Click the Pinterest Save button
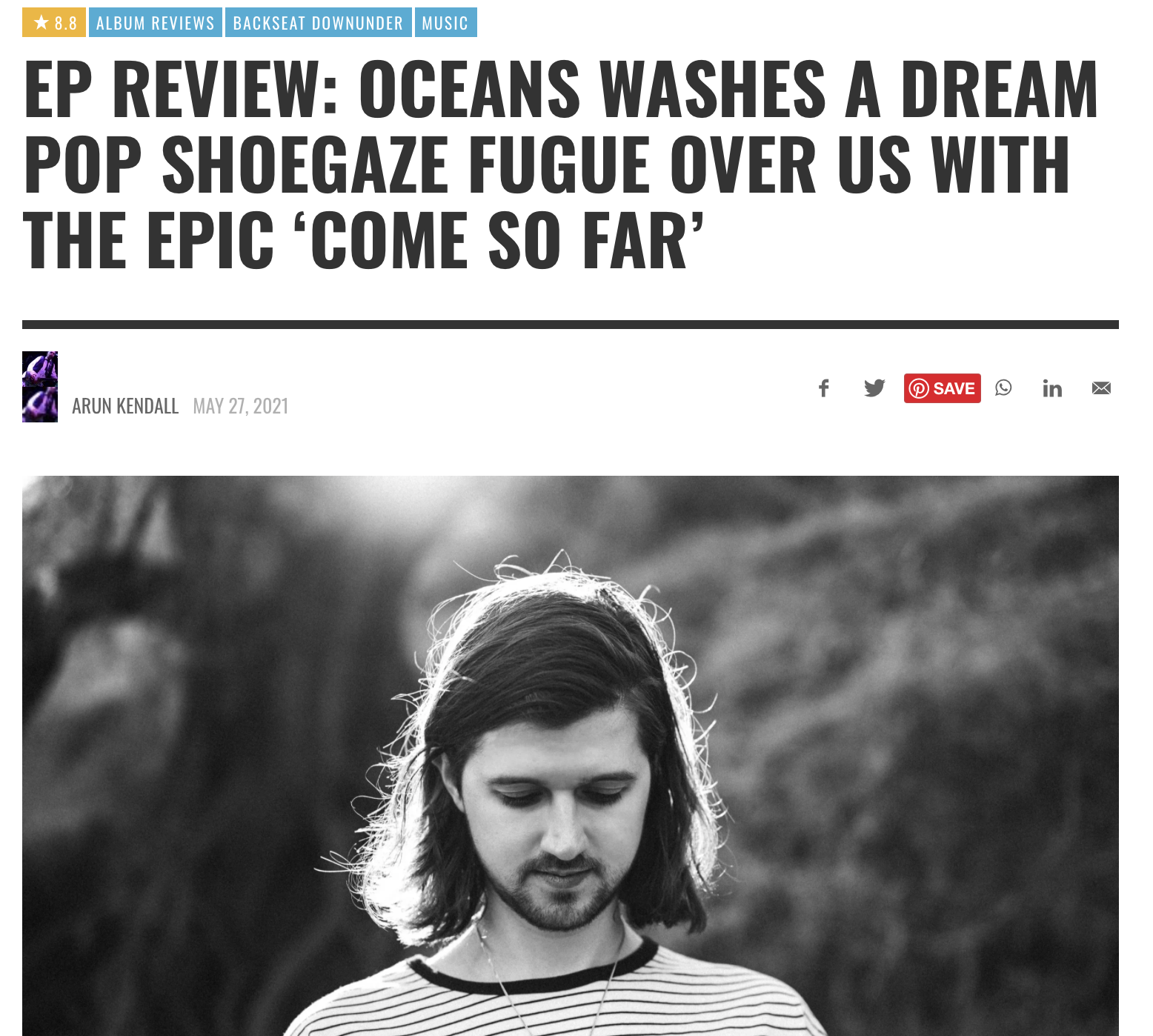Image resolution: width=1153 pixels, height=1036 pixels. click(x=942, y=388)
